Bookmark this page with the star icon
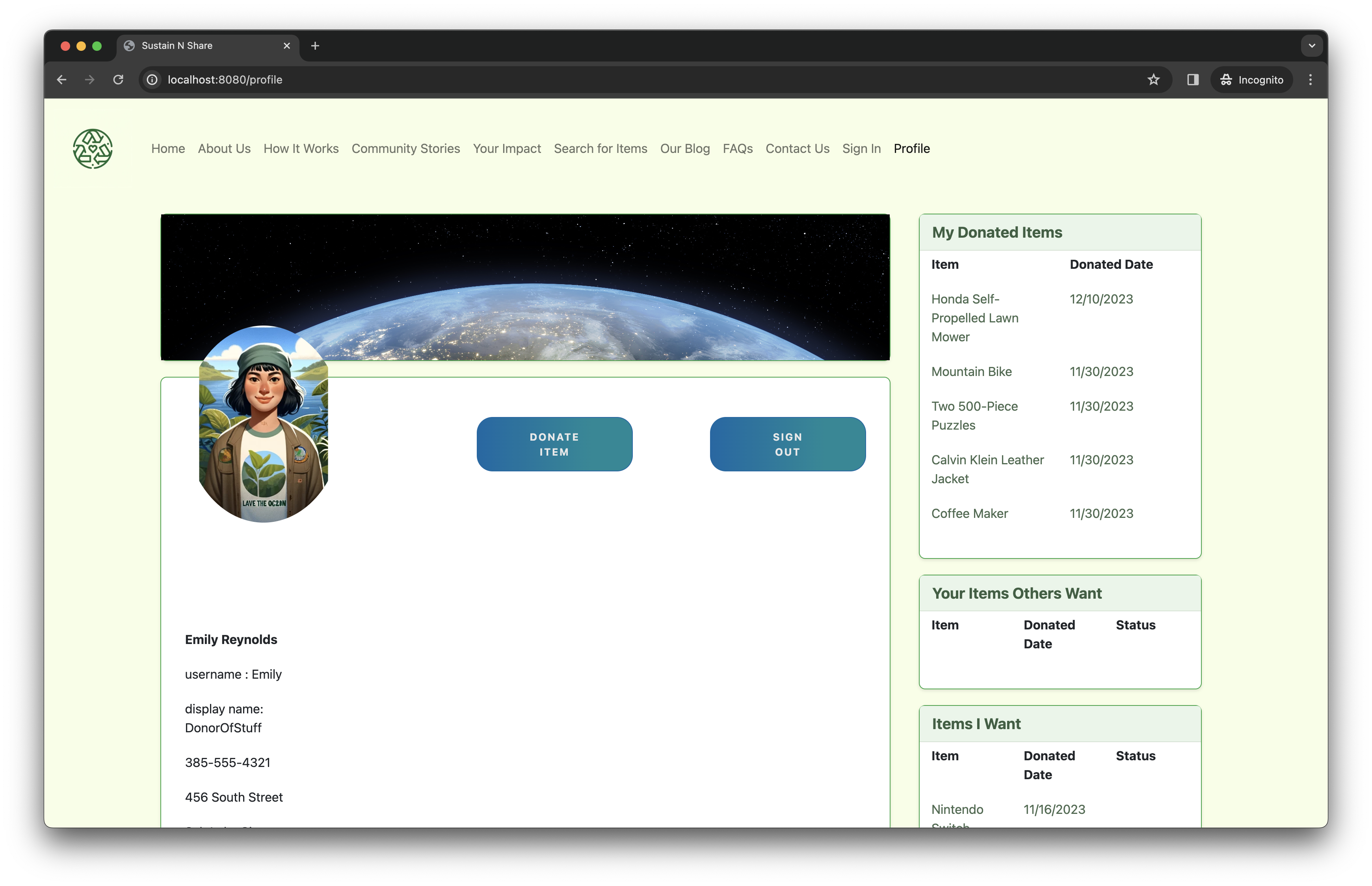 pyautogui.click(x=1153, y=80)
